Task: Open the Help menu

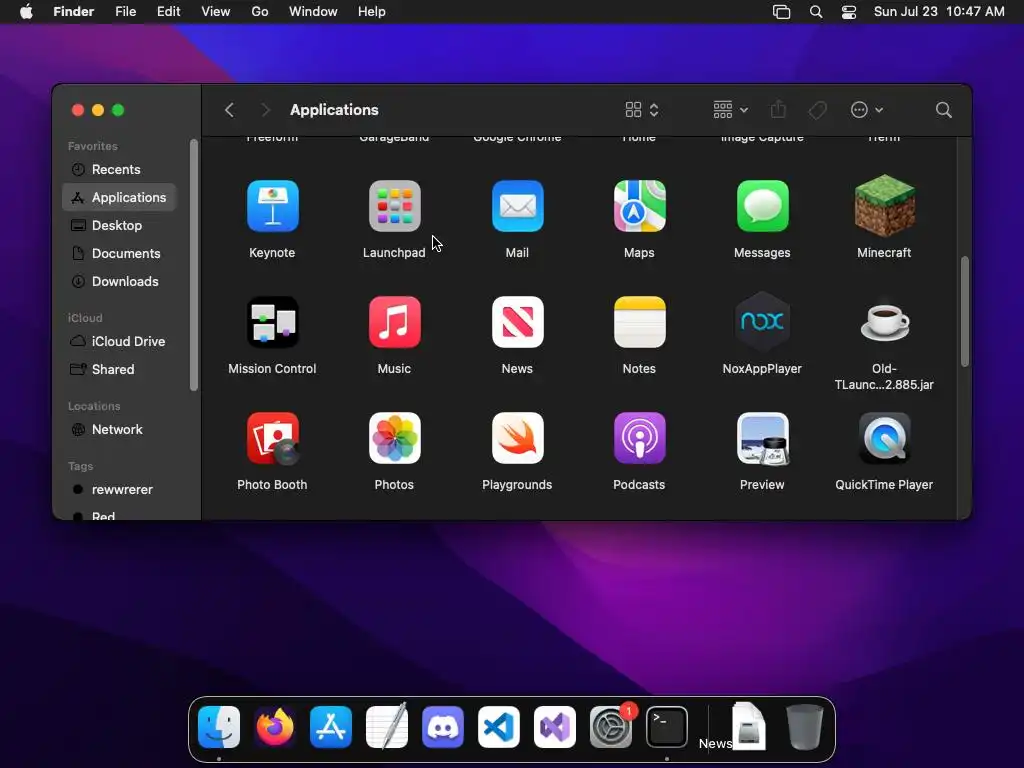Action: pyautogui.click(x=372, y=12)
